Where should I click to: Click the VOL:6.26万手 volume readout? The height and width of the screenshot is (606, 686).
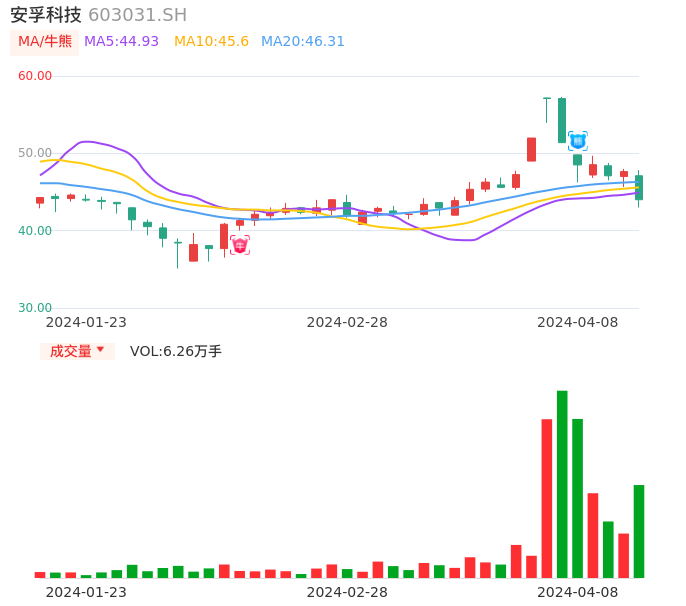(x=176, y=352)
